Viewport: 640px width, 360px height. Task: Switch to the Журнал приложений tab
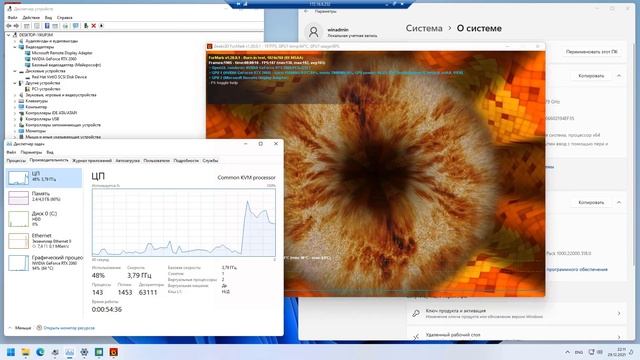[92, 161]
